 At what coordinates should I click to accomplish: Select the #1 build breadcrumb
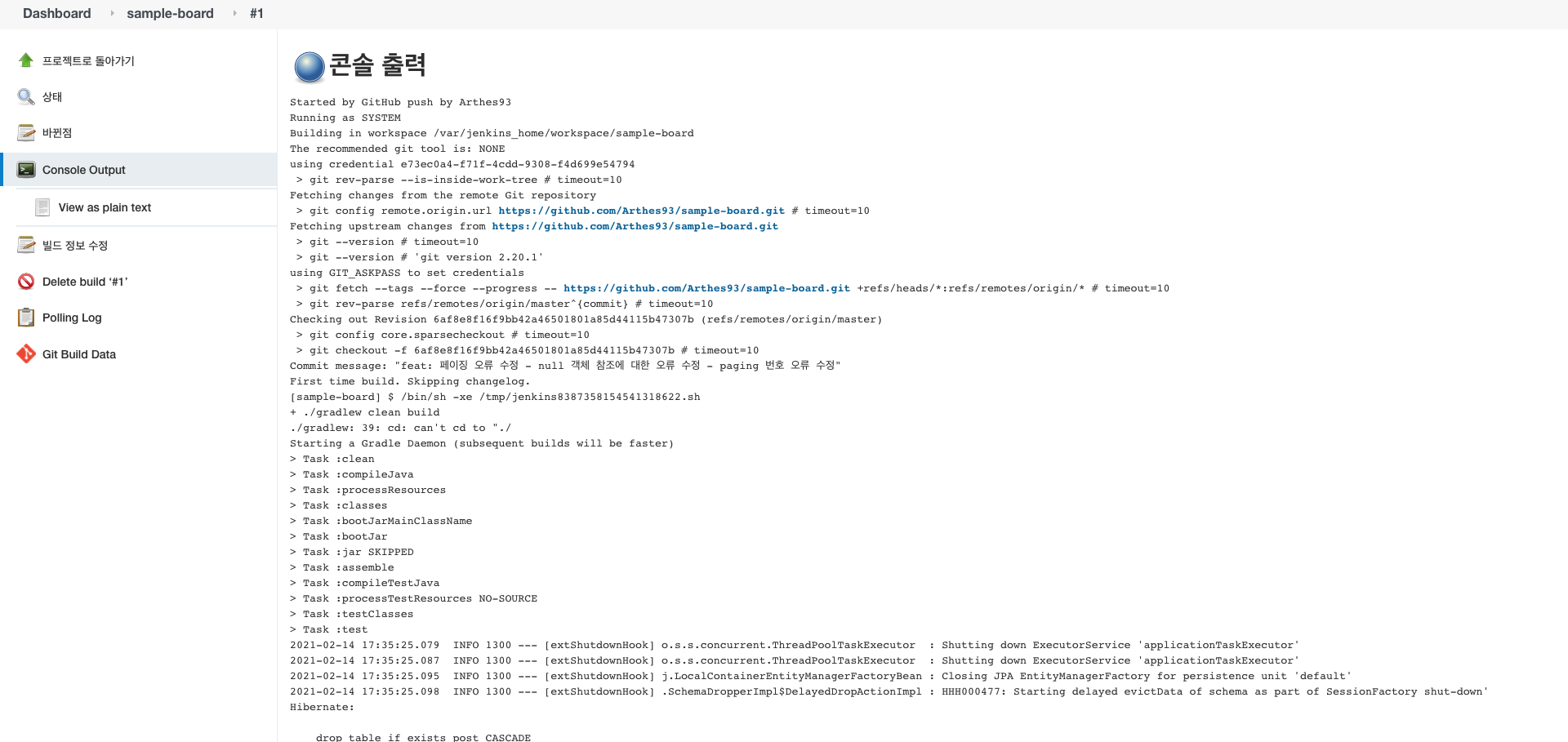click(x=257, y=13)
